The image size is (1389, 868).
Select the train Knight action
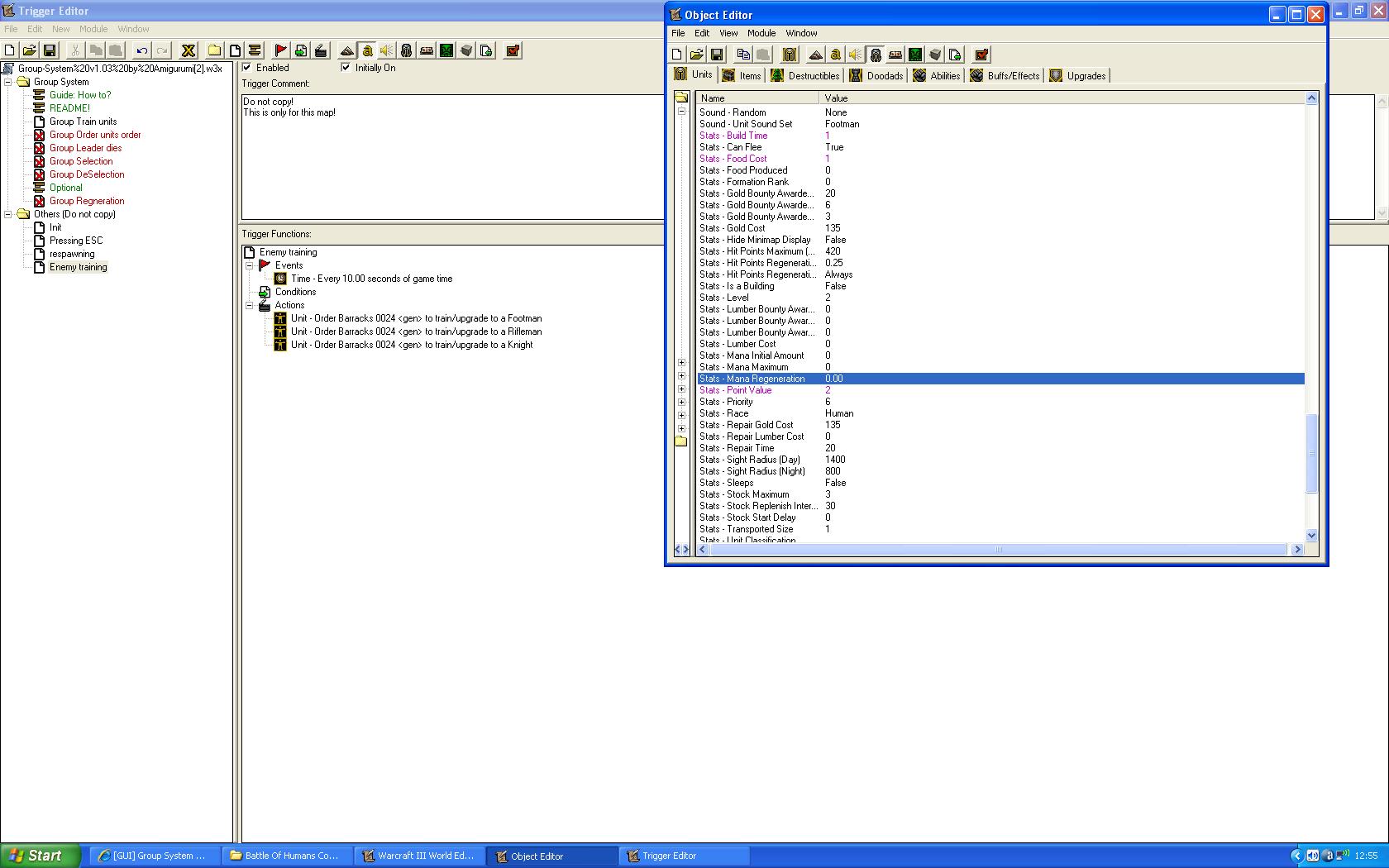click(412, 345)
